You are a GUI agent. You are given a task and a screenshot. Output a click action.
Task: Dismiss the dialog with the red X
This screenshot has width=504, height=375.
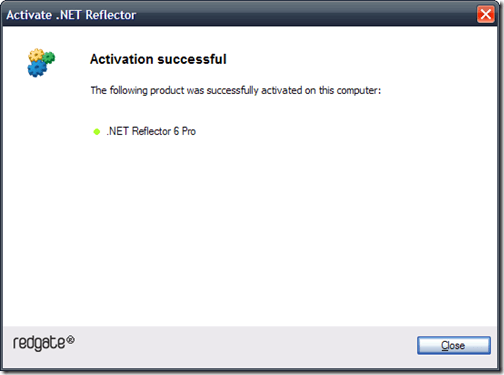(486, 14)
